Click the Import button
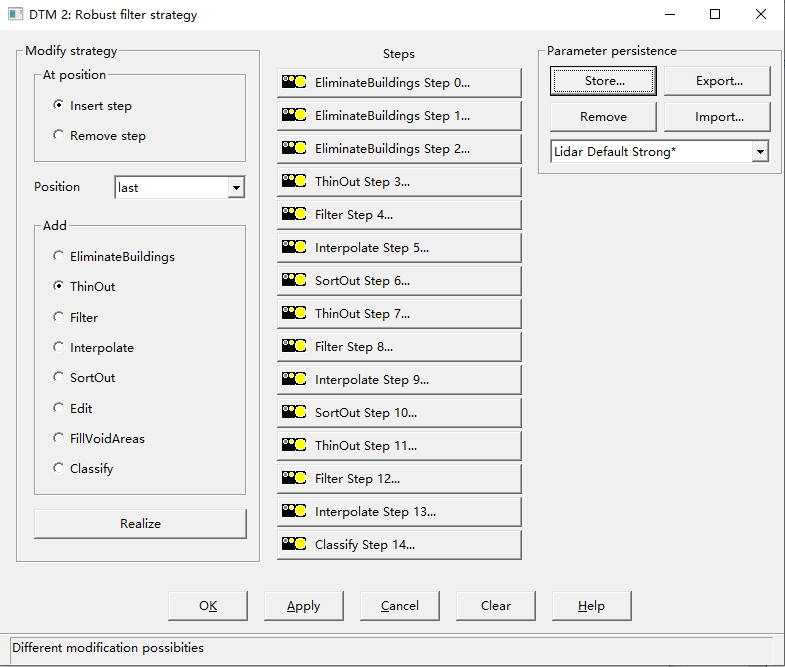This screenshot has height=667, width=785. tap(718, 117)
